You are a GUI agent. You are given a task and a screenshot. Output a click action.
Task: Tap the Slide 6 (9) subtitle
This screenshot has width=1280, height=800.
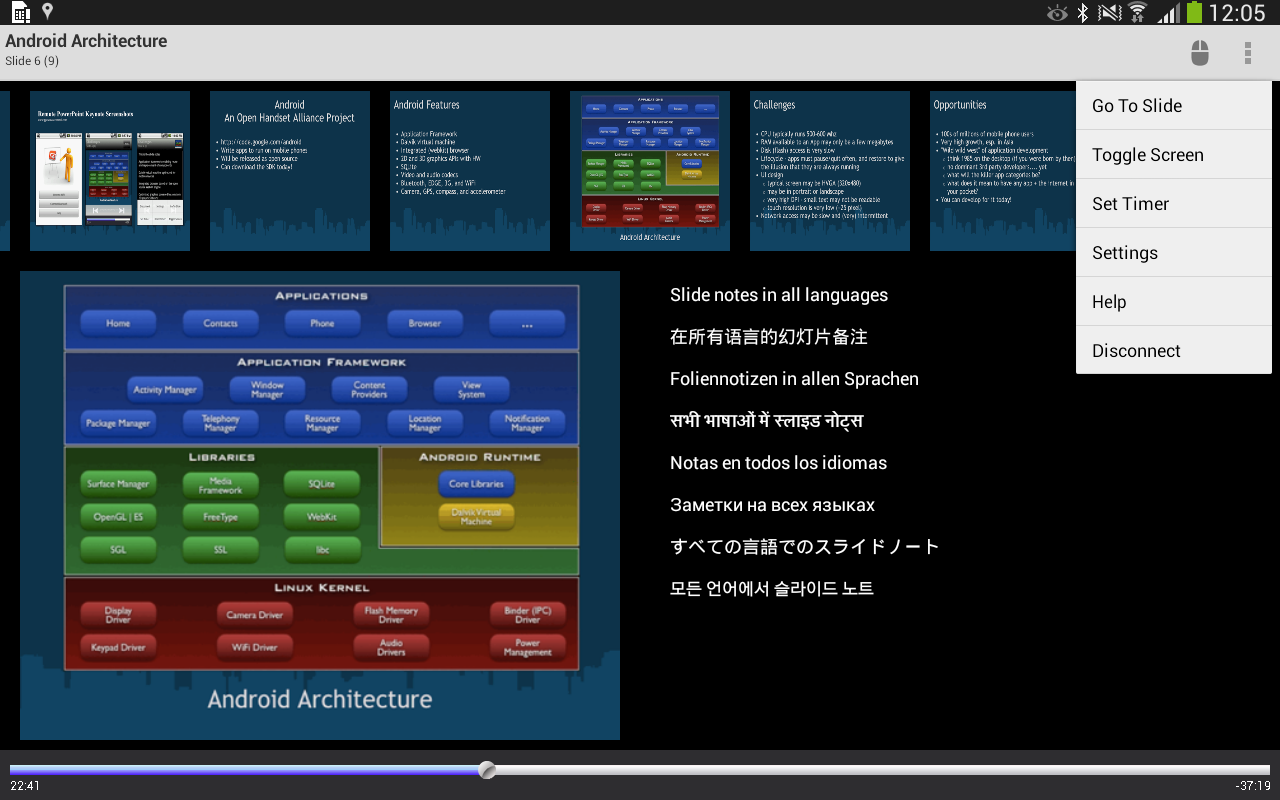pyautogui.click(x=32, y=61)
